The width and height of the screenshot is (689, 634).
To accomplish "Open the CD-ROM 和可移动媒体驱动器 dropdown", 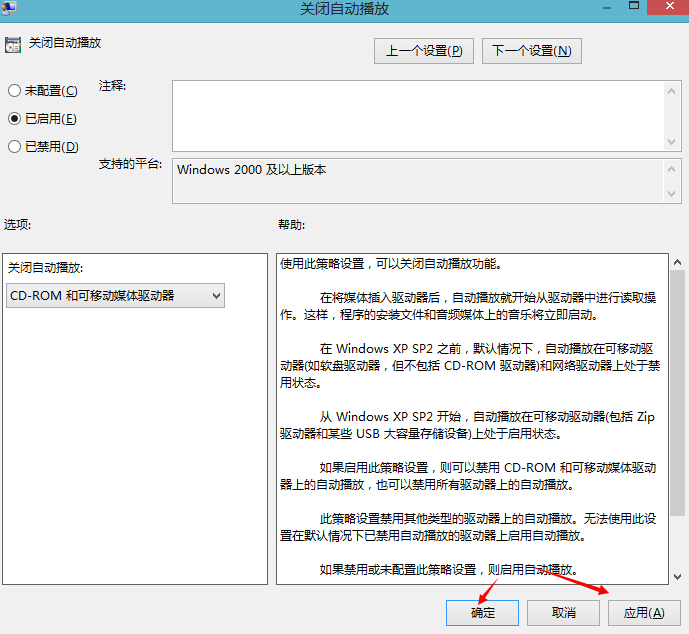I will pyautogui.click(x=116, y=296).
